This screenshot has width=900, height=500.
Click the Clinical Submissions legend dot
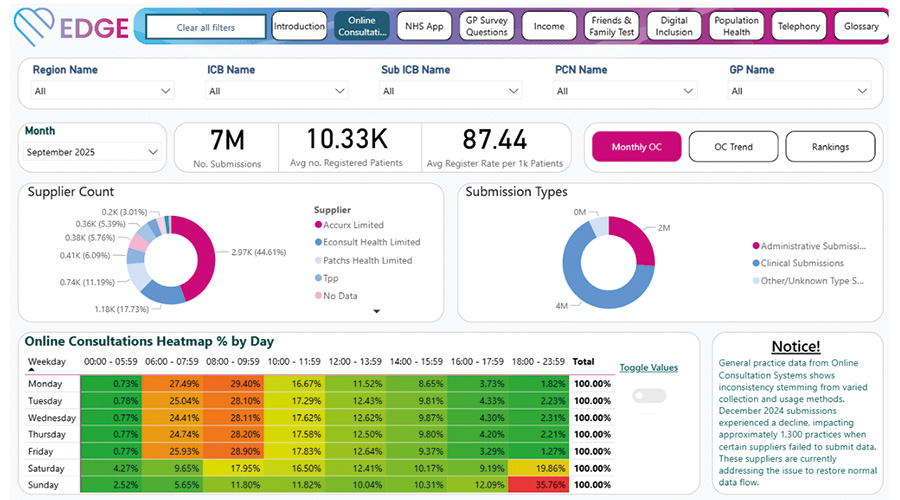(755, 263)
